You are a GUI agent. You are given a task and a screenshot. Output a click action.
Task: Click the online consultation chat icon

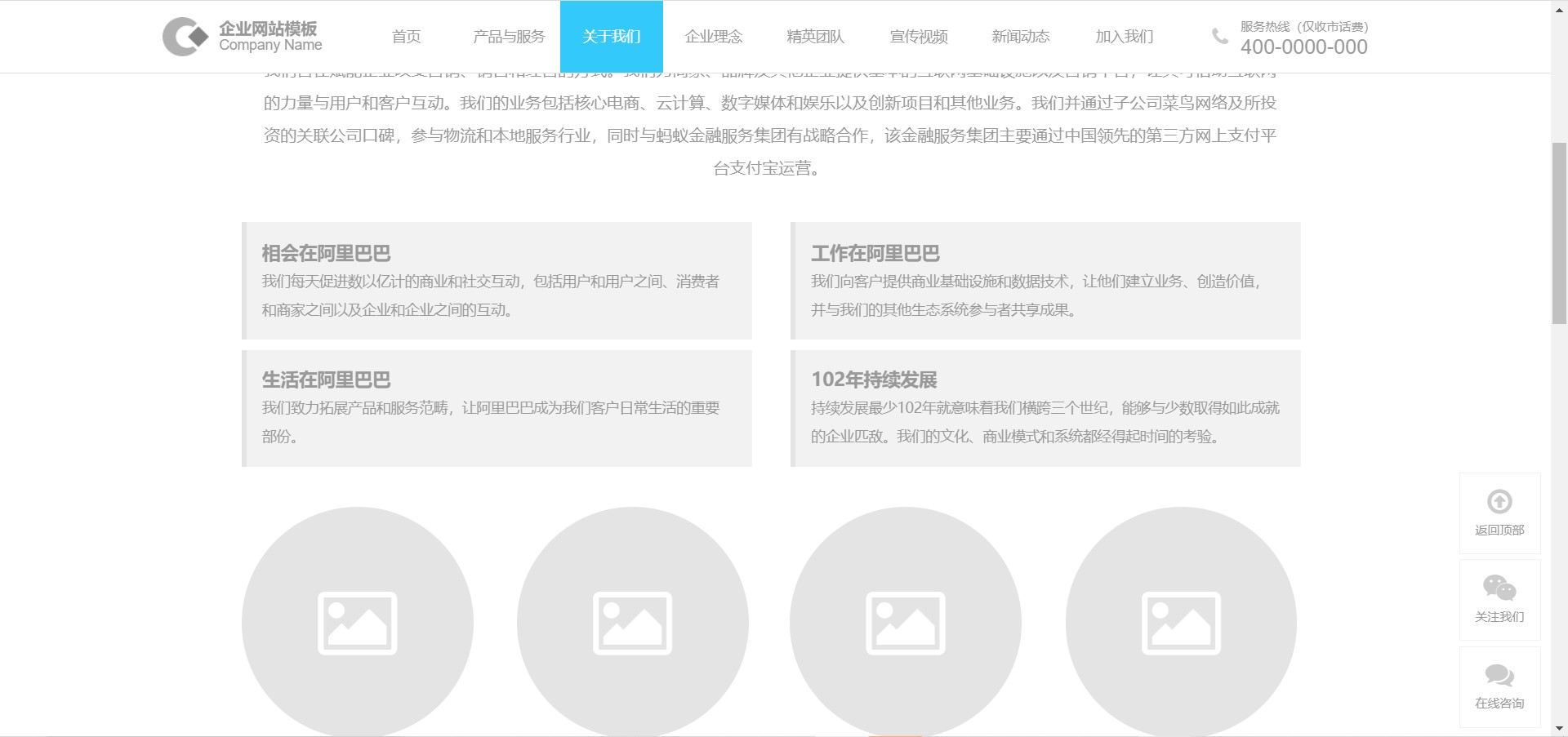(x=1499, y=676)
